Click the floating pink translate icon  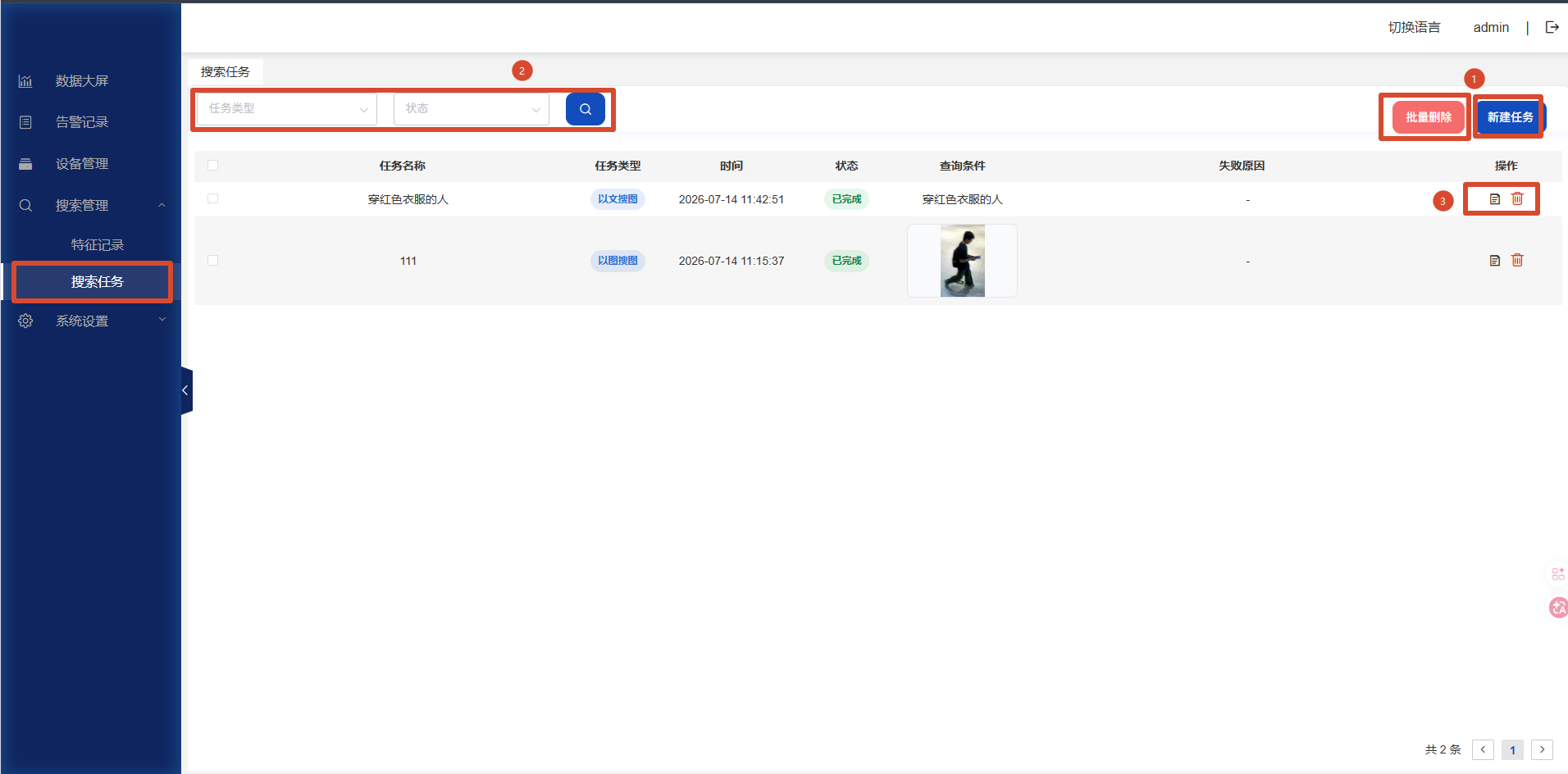(x=1558, y=608)
